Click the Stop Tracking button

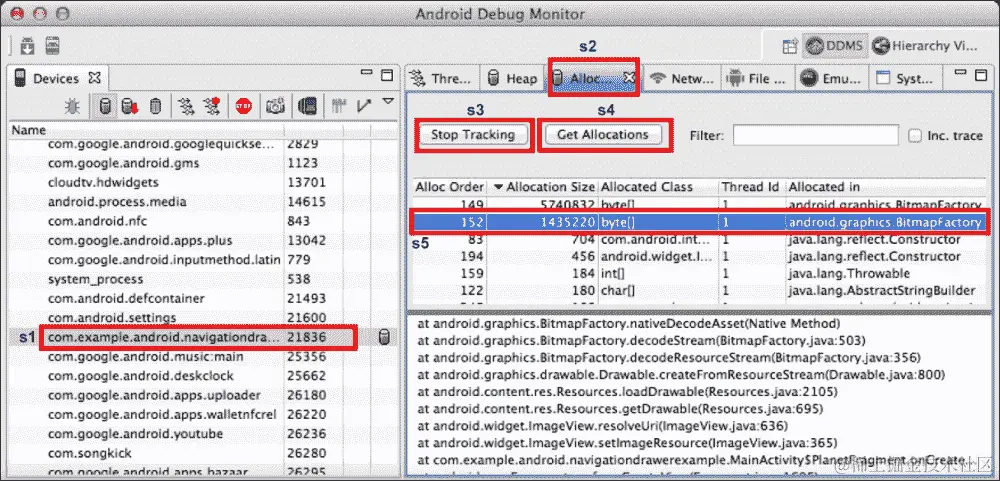point(473,135)
